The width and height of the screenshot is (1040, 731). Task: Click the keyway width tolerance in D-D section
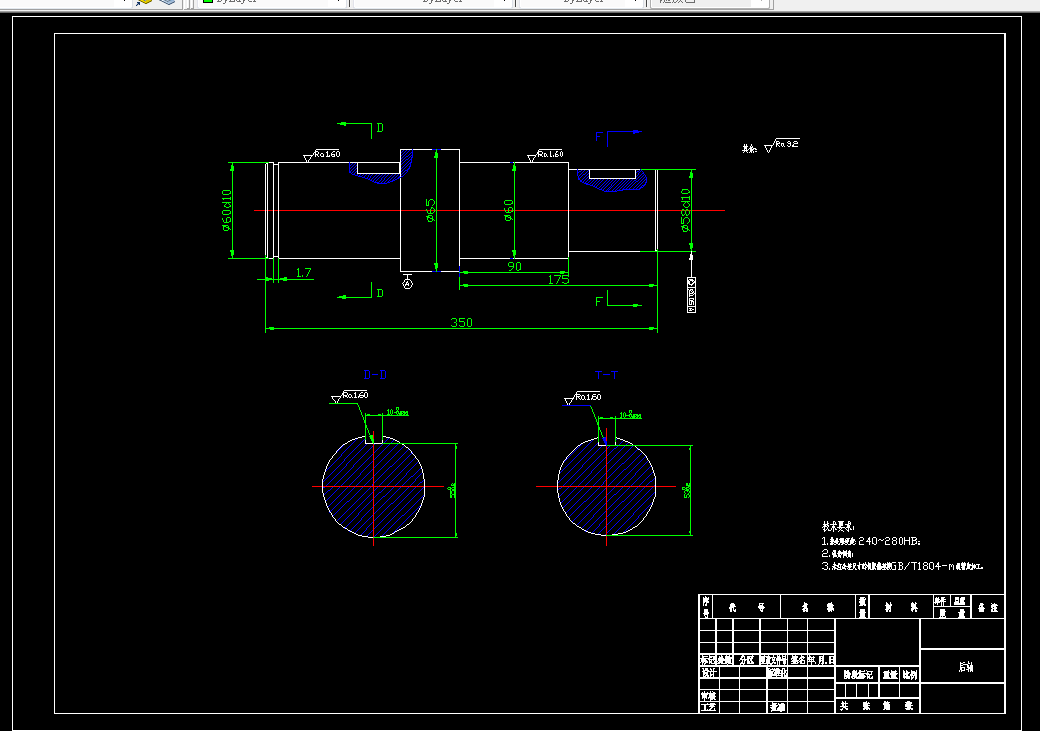click(397, 413)
